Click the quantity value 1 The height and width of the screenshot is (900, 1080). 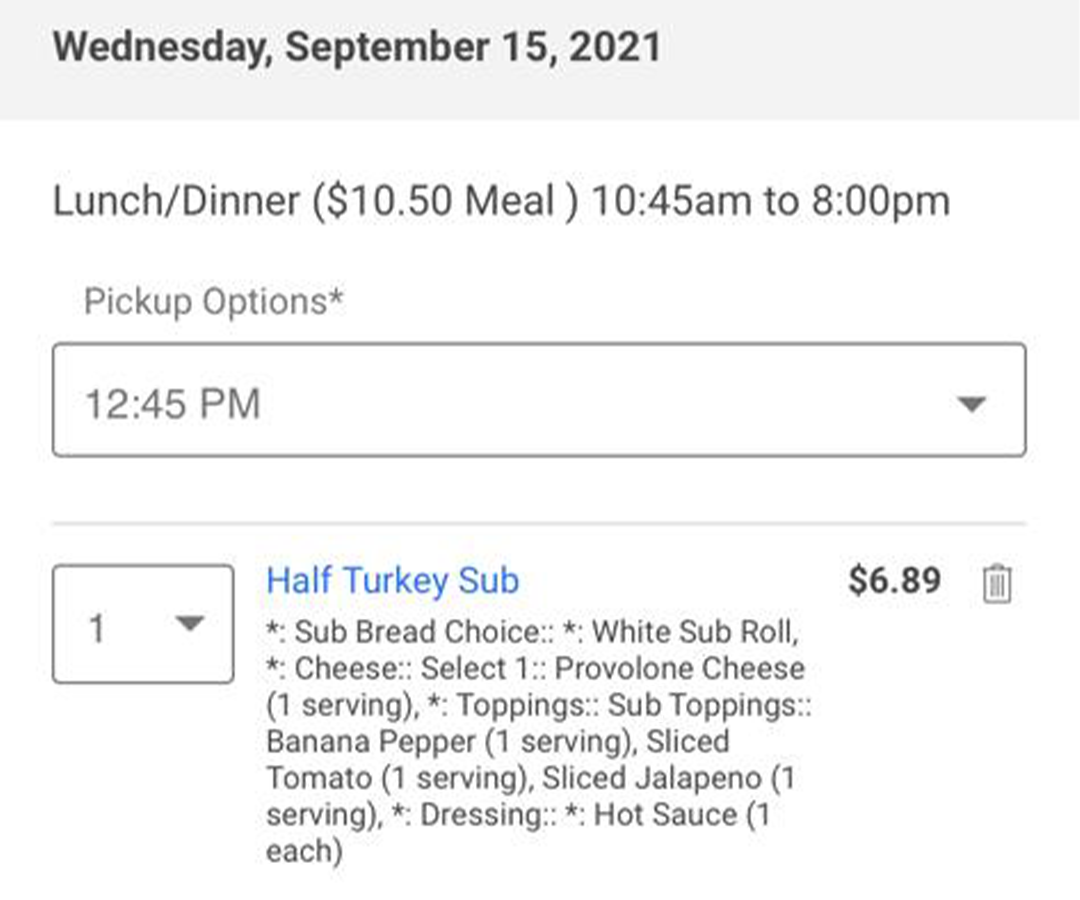tap(97, 629)
